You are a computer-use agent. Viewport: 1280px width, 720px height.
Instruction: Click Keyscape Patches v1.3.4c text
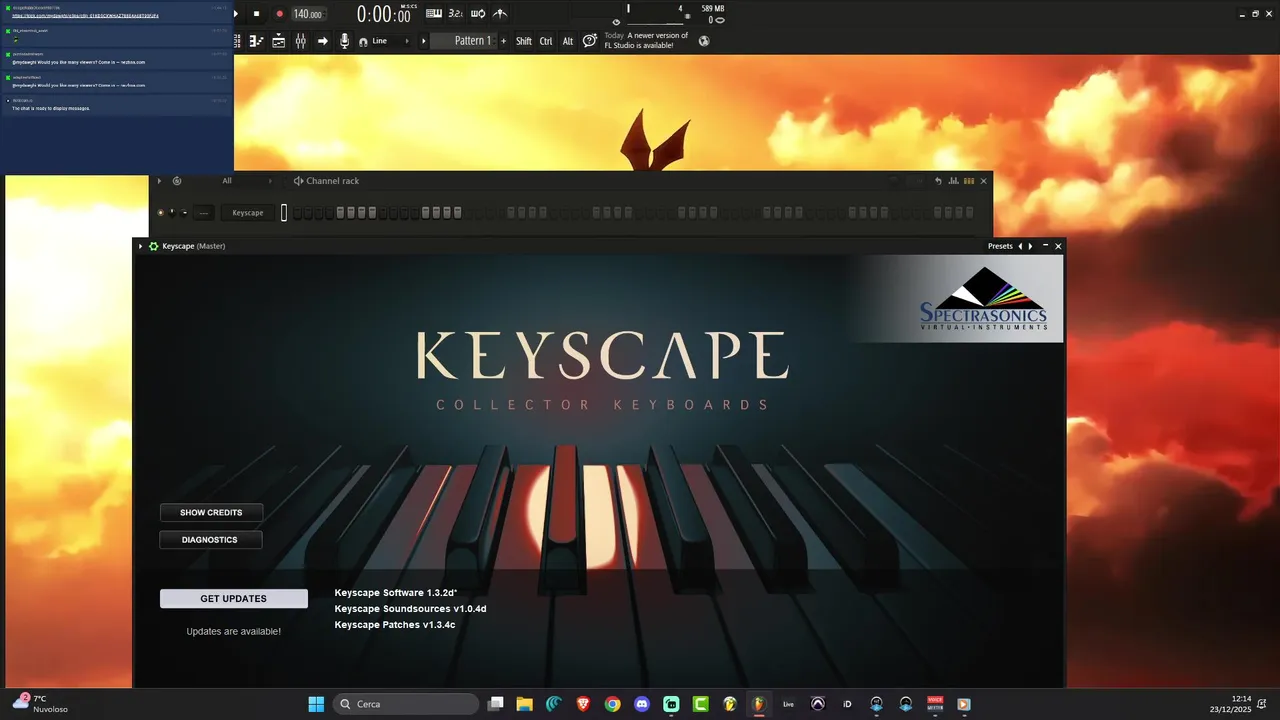395,625
